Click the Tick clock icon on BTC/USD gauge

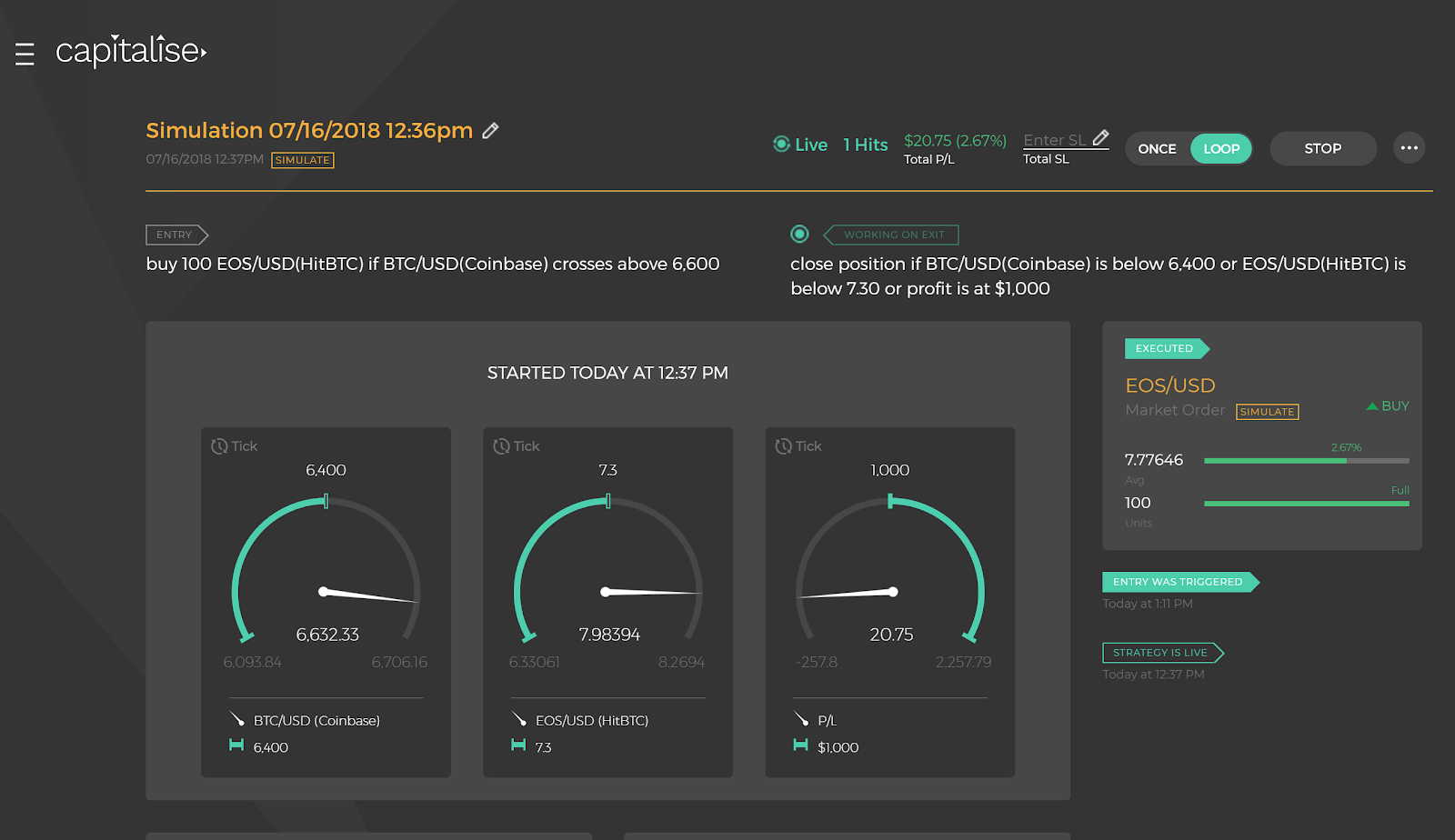tap(219, 446)
